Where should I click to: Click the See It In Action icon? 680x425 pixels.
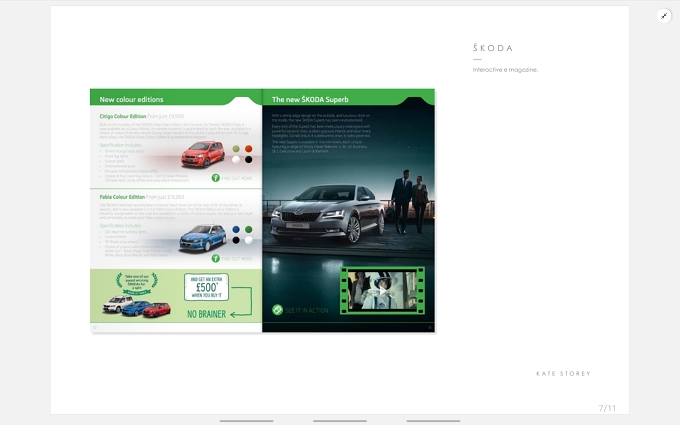pyautogui.click(x=278, y=310)
